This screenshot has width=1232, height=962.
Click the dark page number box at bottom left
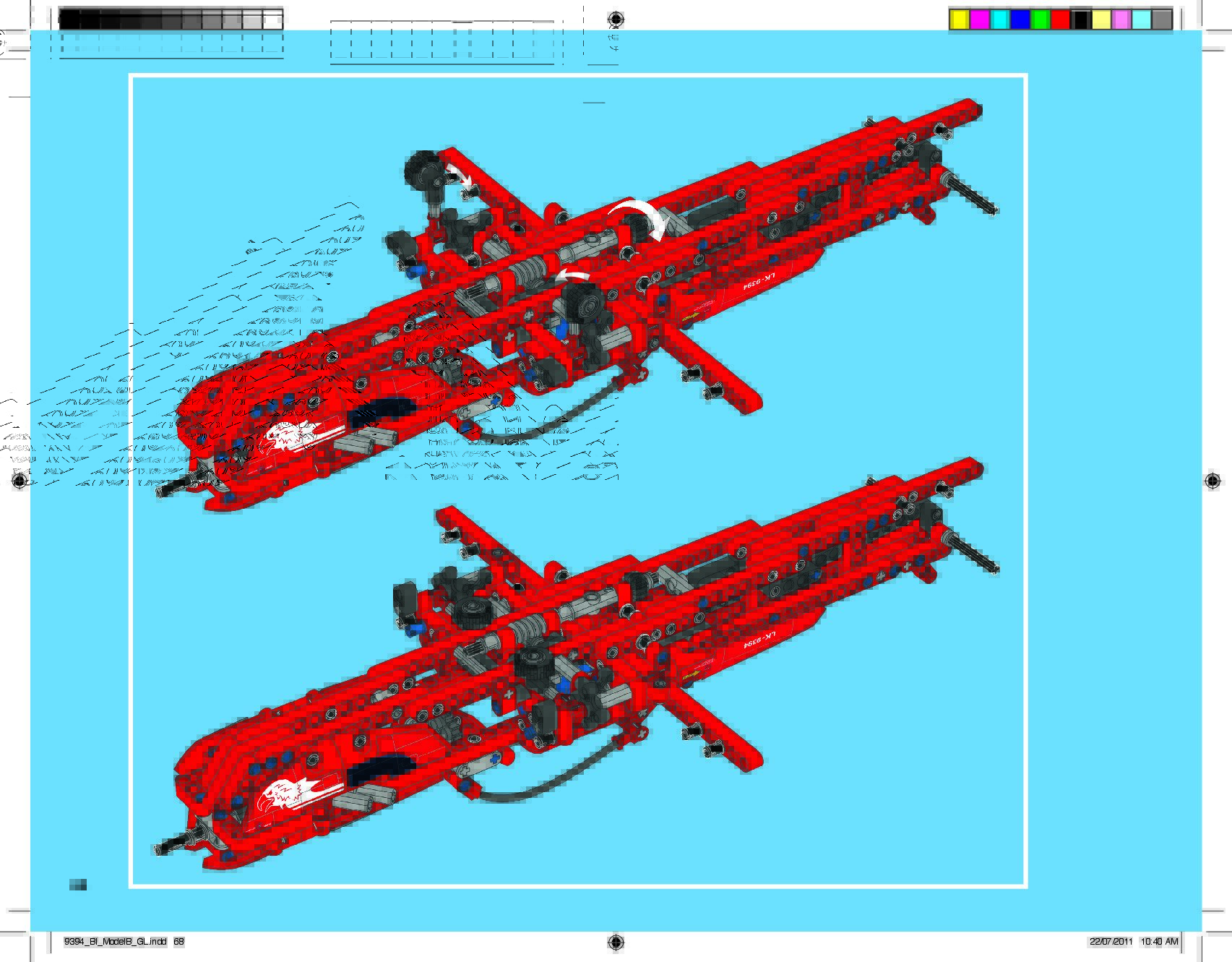(78, 885)
